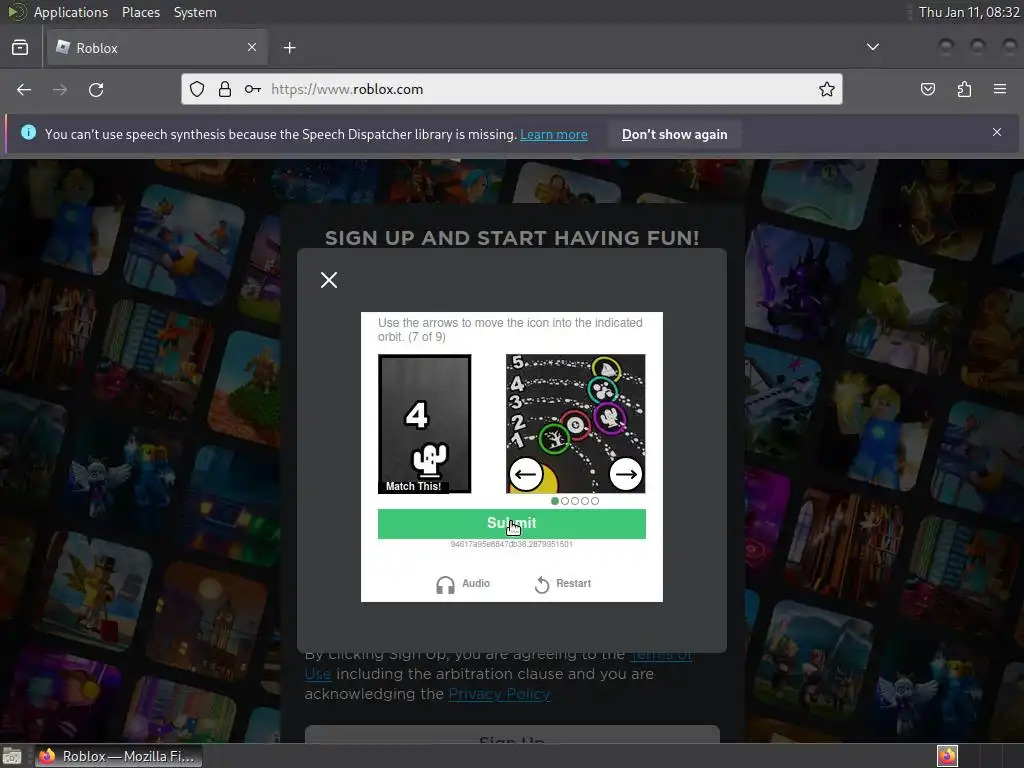
Task: Click the Roblox tab favicon
Action: pyautogui.click(x=63, y=48)
